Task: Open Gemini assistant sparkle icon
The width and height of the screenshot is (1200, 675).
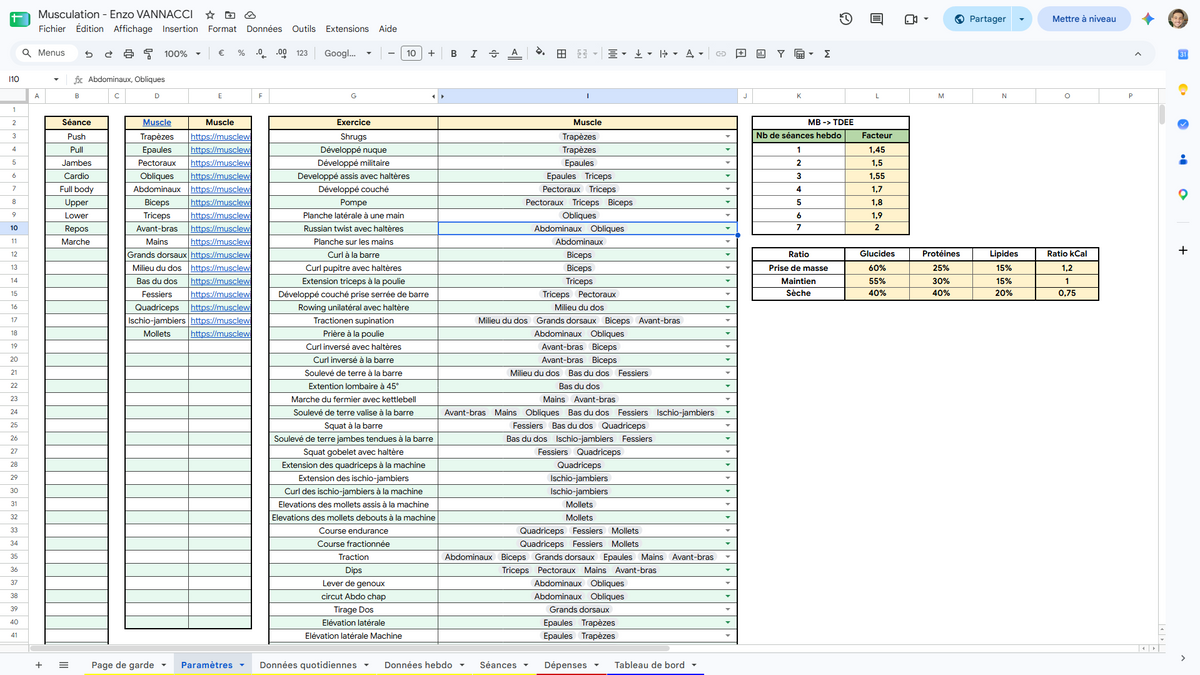Action: click(1149, 19)
